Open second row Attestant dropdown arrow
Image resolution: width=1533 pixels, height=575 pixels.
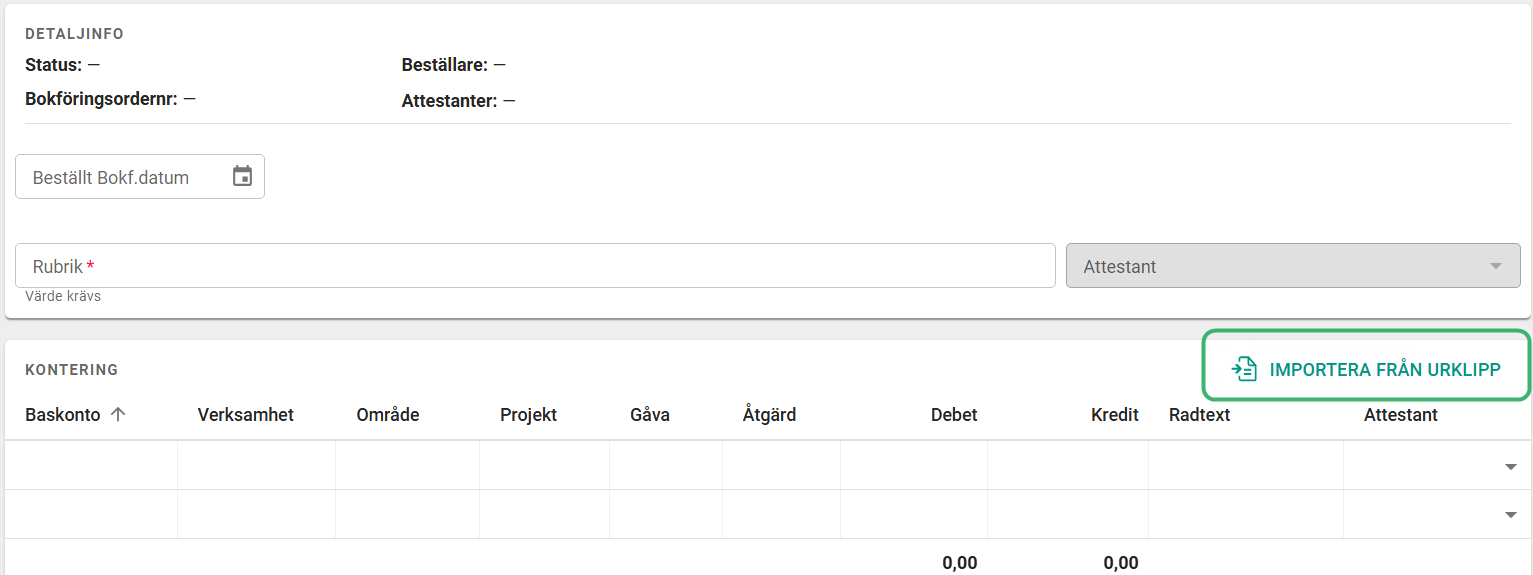(1510, 515)
